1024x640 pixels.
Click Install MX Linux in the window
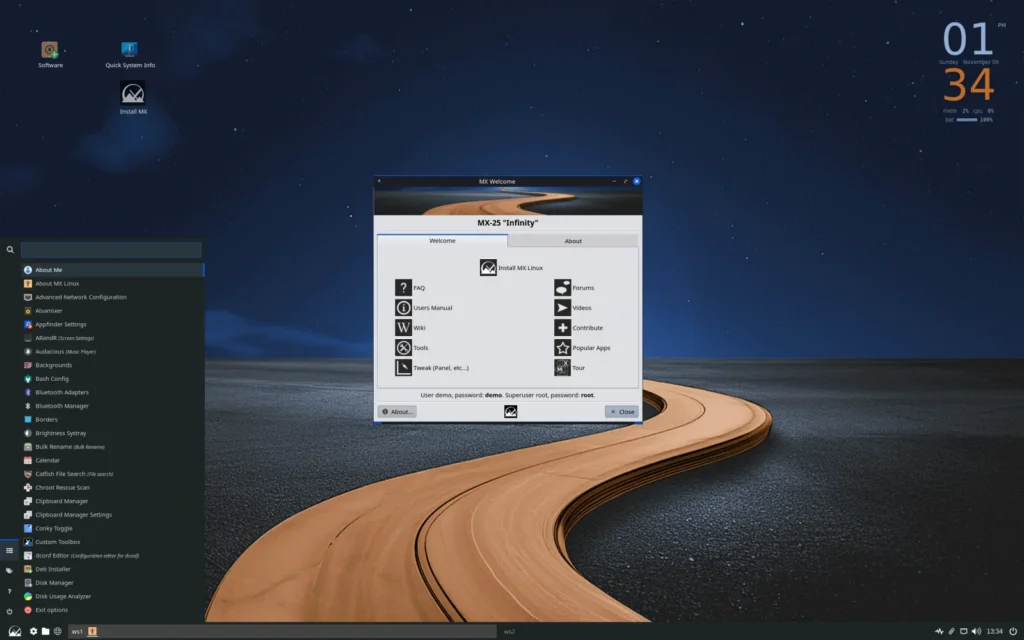pyautogui.click(x=489, y=267)
